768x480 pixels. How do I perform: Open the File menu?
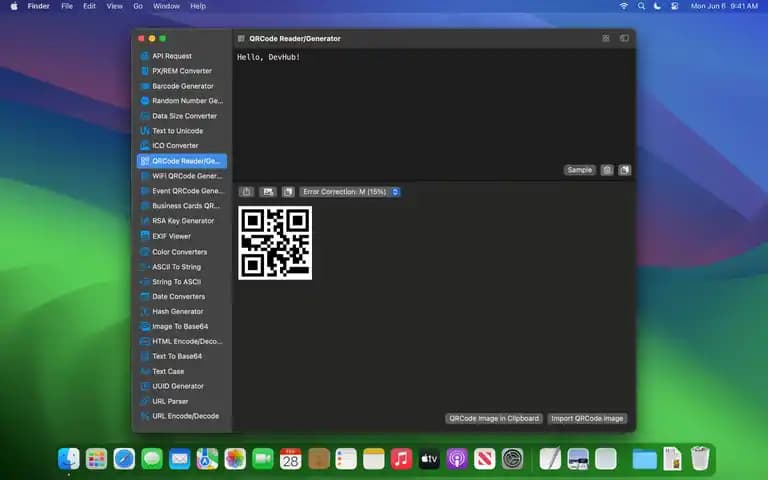click(x=67, y=6)
